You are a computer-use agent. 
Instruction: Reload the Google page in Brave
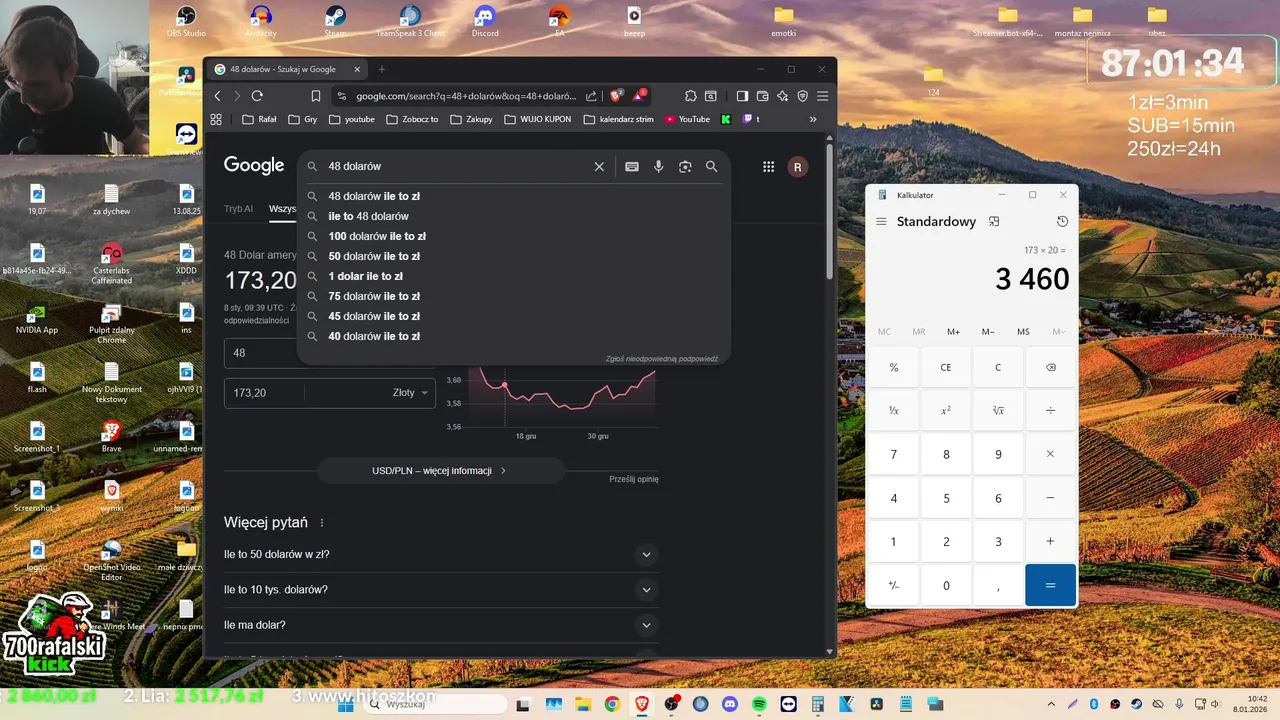pyautogui.click(x=257, y=96)
